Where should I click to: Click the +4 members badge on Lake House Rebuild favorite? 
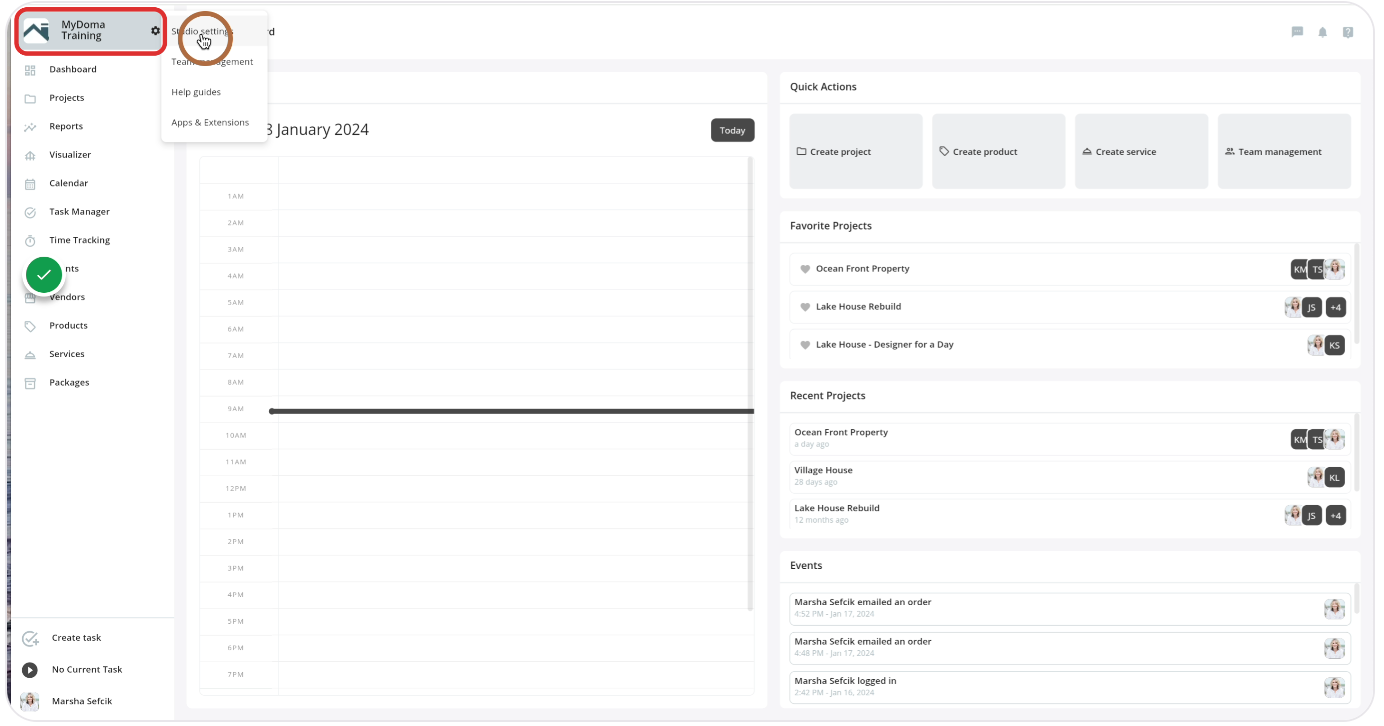click(1336, 307)
